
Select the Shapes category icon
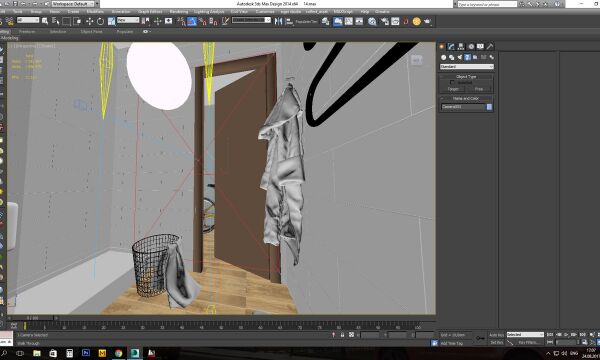(x=452, y=57)
